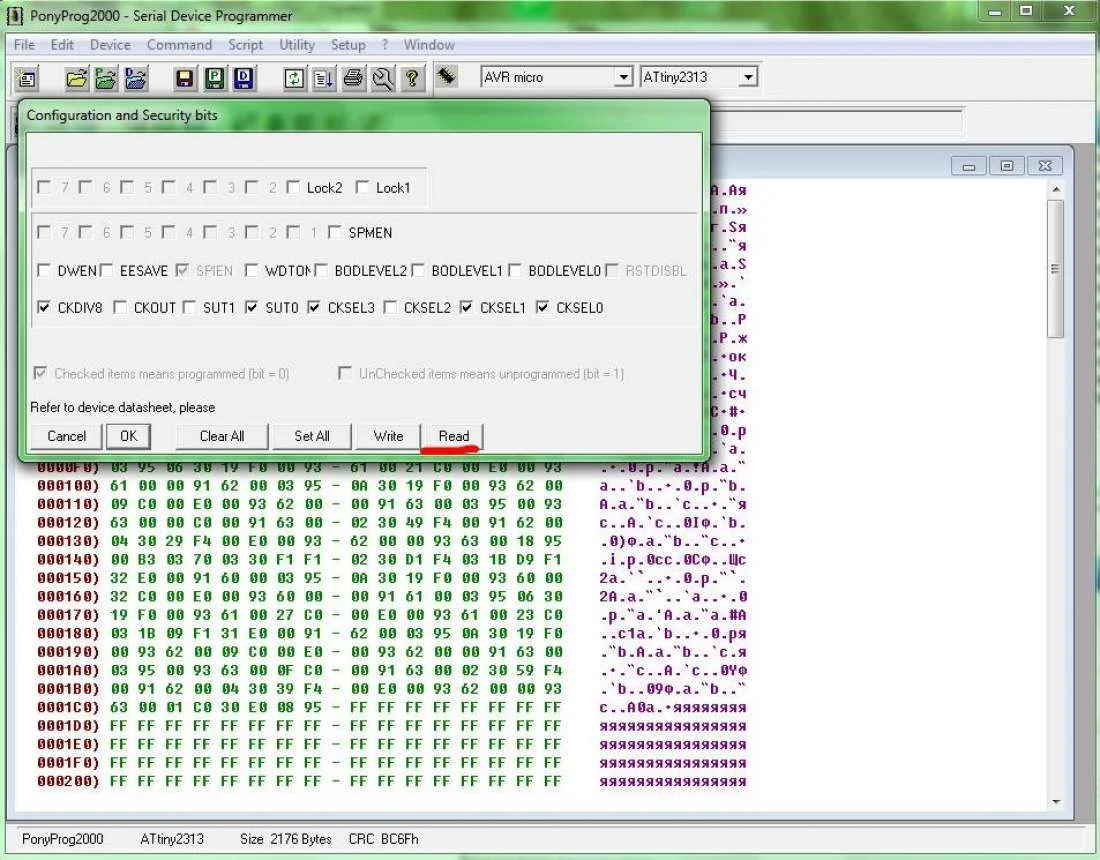The width and height of the screenshot is (1100, 860).
Task: Click the Reload Files icon
Action: click(x=294, y=78)
